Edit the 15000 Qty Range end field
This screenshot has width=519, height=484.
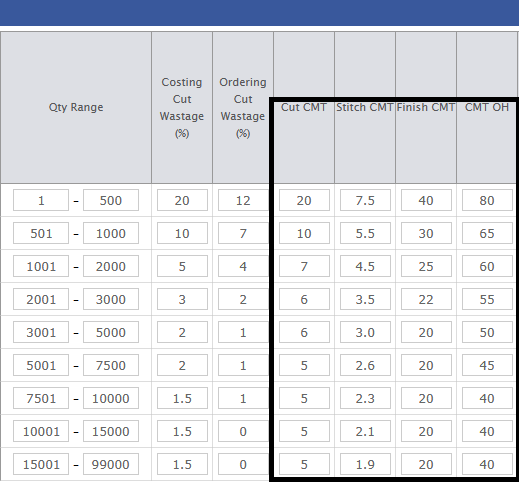[111, 431]
